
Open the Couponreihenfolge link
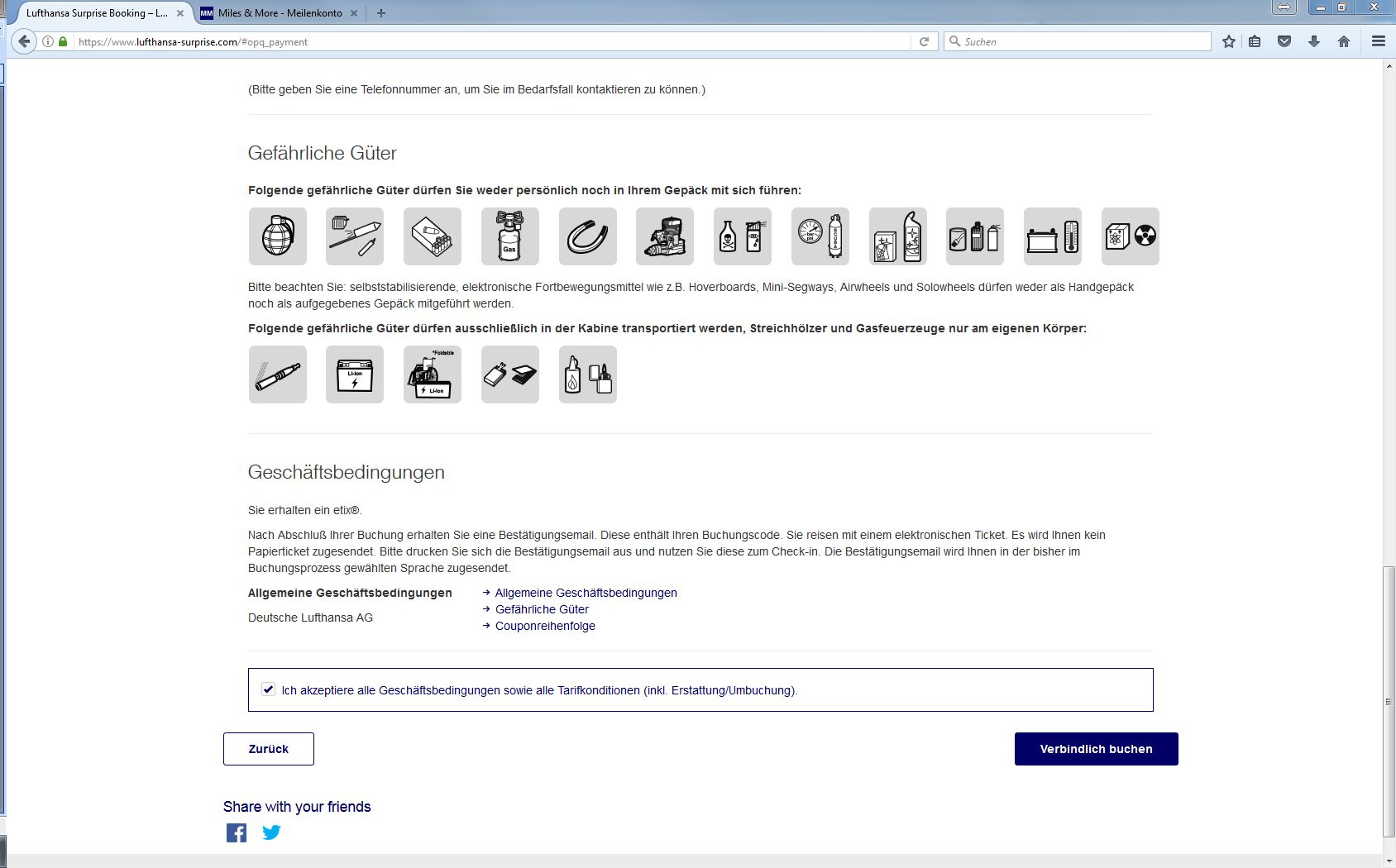point(545,626)
